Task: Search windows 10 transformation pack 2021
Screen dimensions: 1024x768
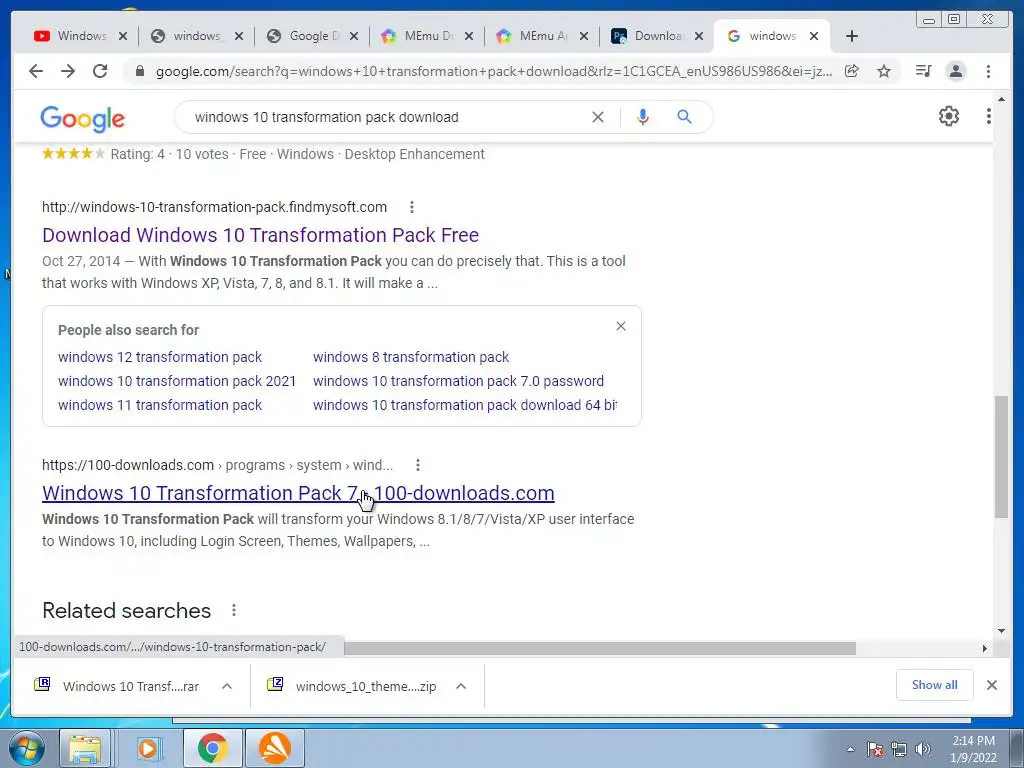Action: [x=177, y=381]
